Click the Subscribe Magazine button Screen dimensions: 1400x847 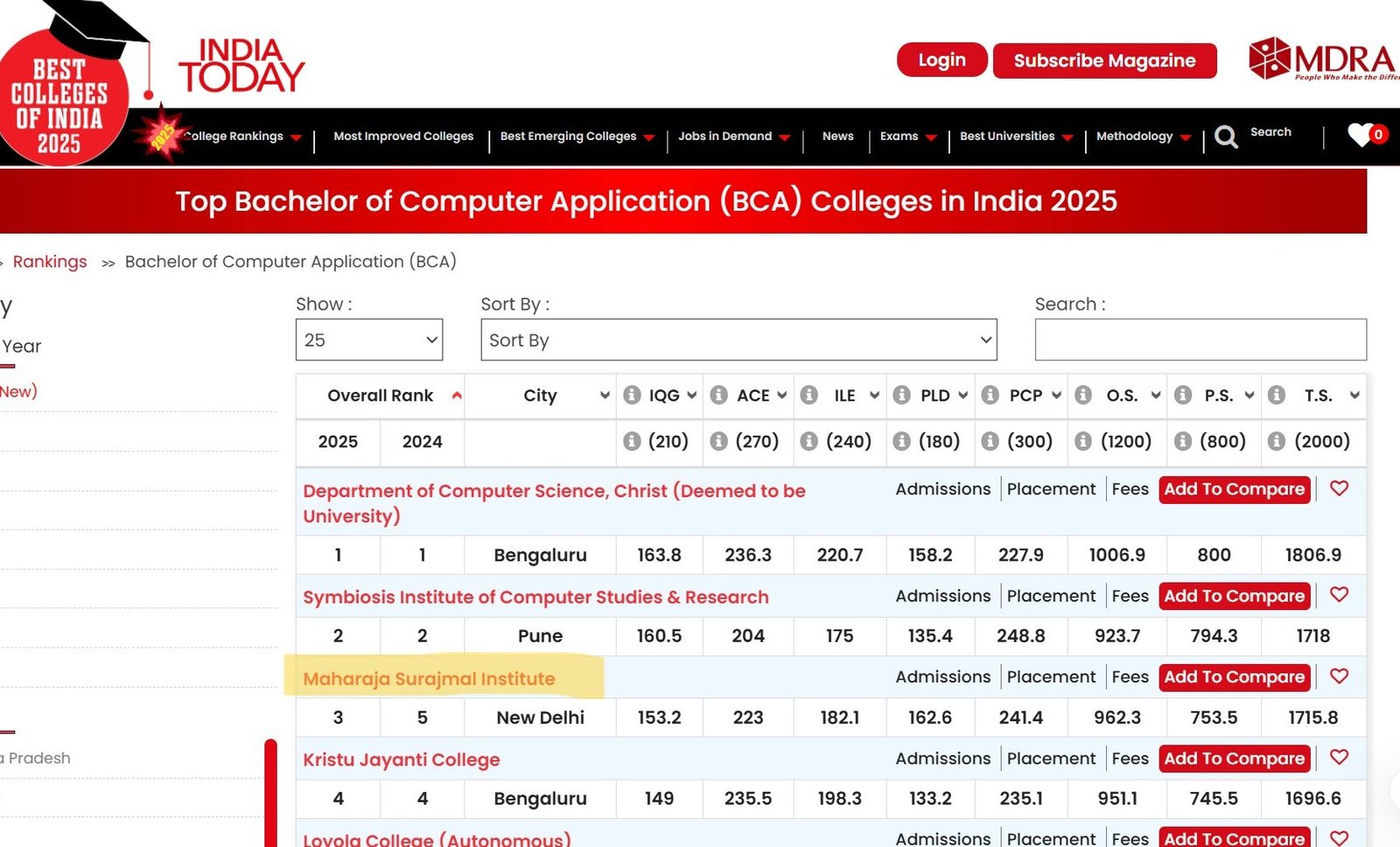(1104, 60)
